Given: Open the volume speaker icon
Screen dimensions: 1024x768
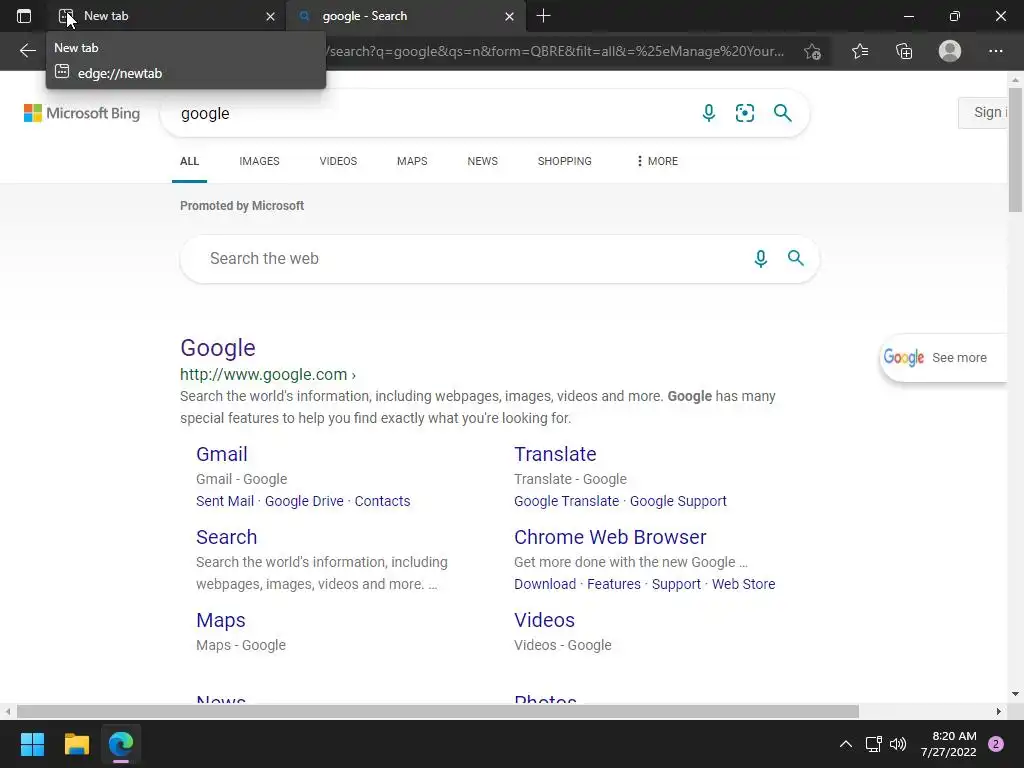Looking at the screenshot, I should (x=898, y=744).
